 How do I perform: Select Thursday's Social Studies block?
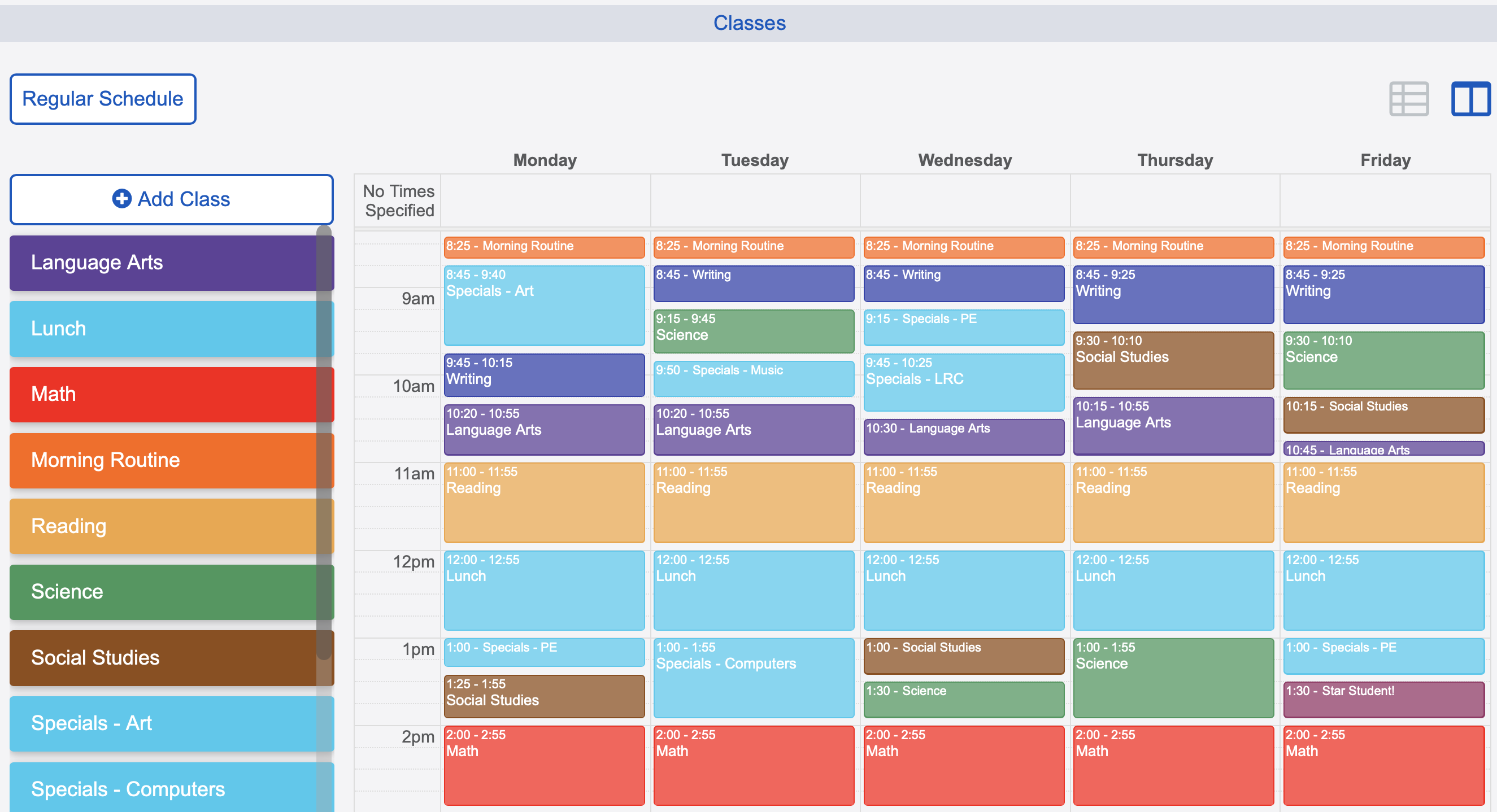tap(1173, 360)
